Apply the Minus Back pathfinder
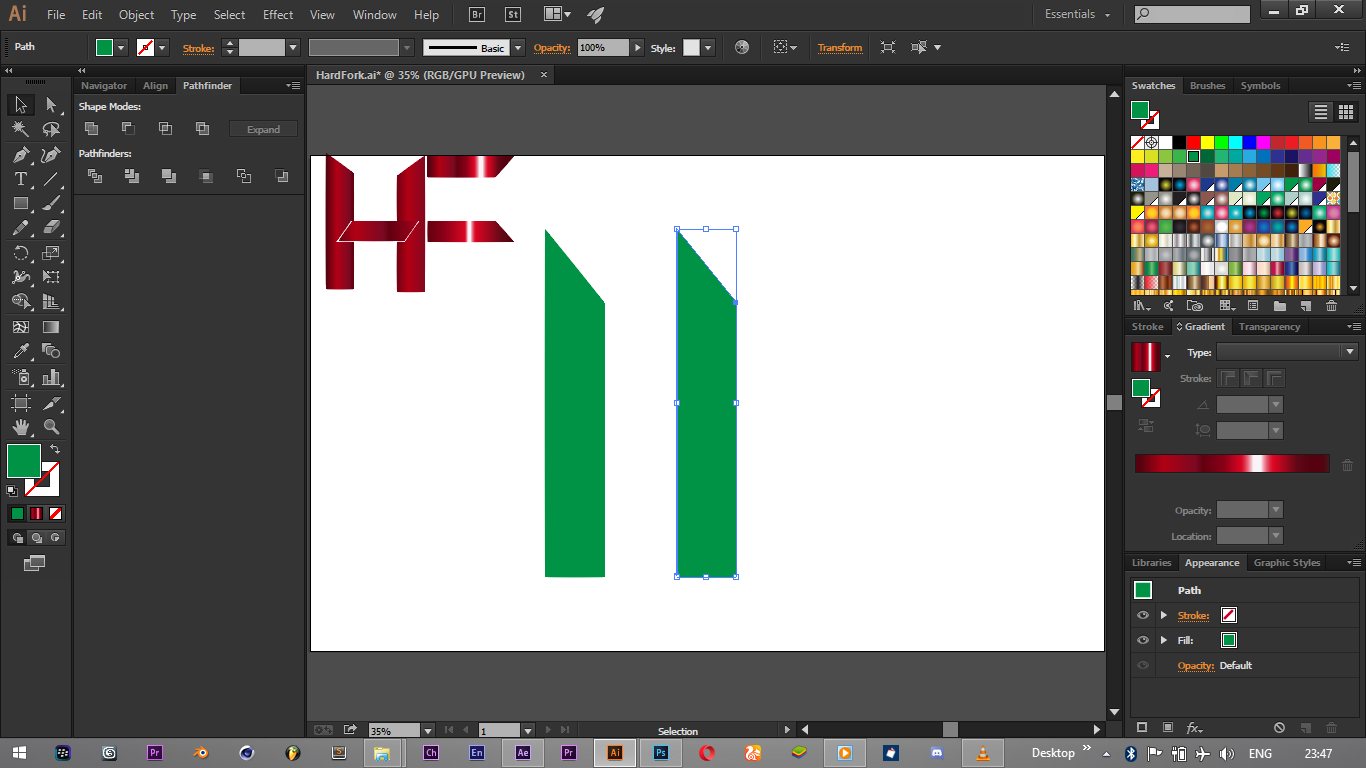Image resolution: width=1366 pixels, height=768 pixels. (281, 176)
